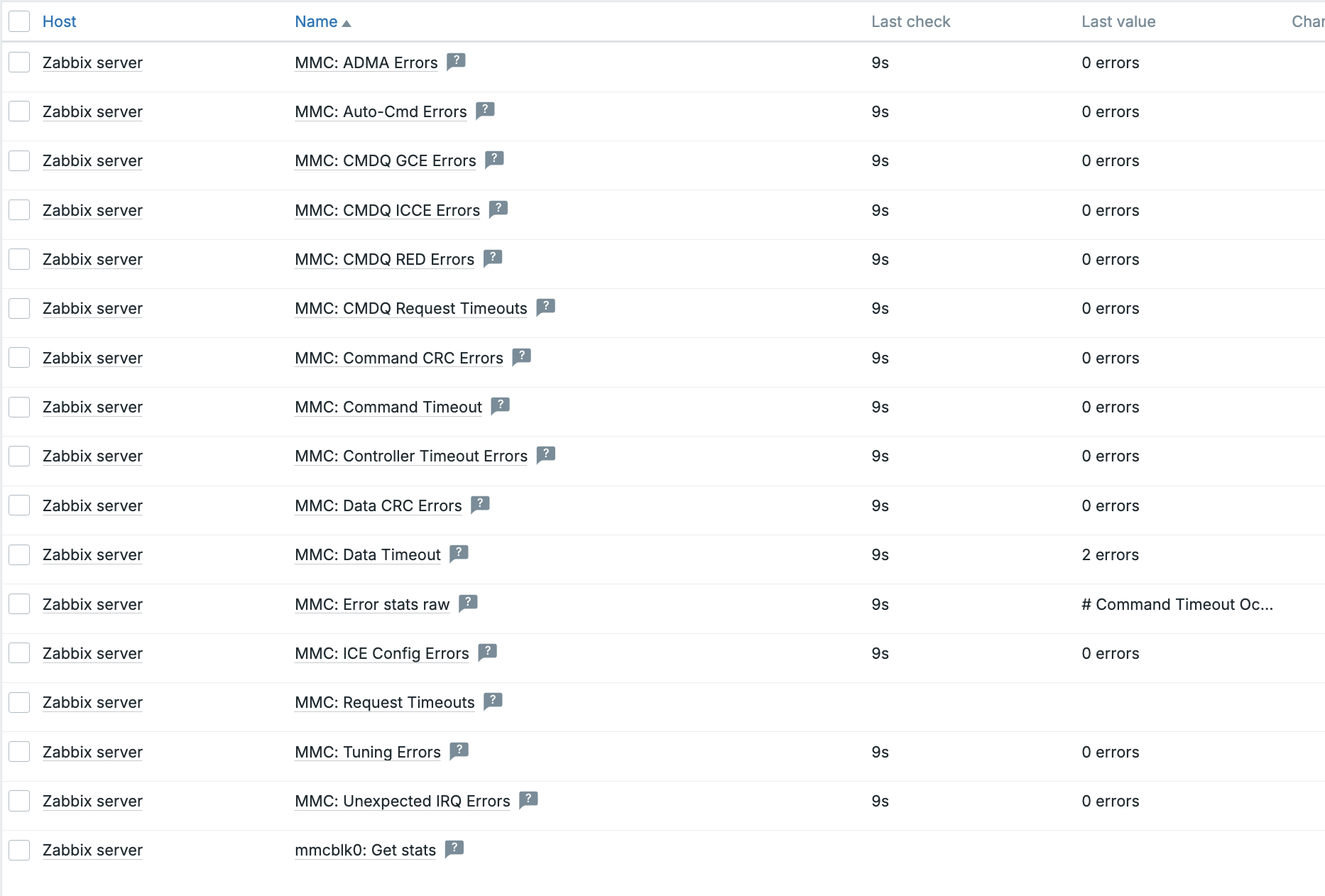Viewport: 1325px width, 896px height.
Task: Open help icon beside MMC: Error stats raw
Action: click(x=468, y=603)
